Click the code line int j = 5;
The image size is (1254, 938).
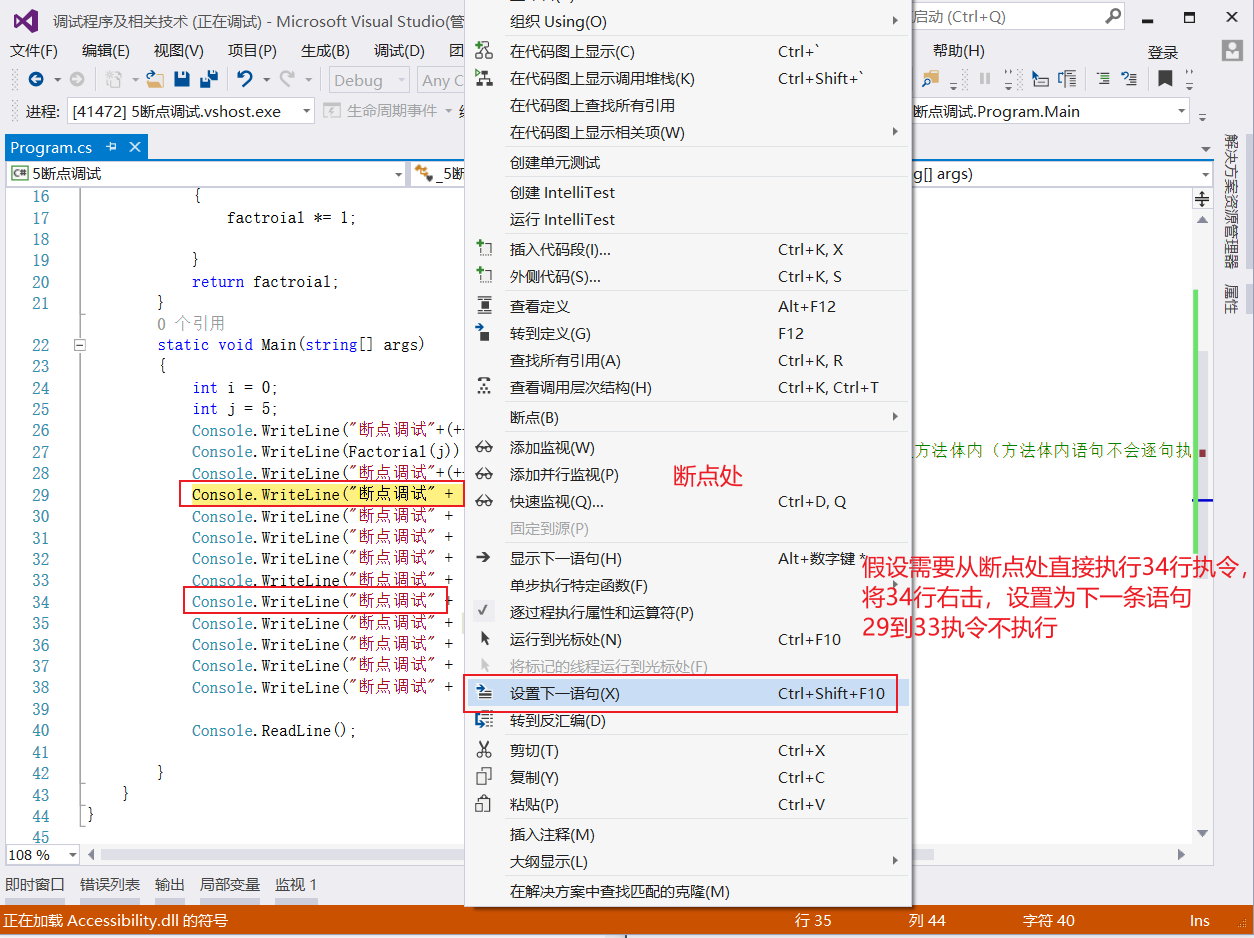point(235,409)
